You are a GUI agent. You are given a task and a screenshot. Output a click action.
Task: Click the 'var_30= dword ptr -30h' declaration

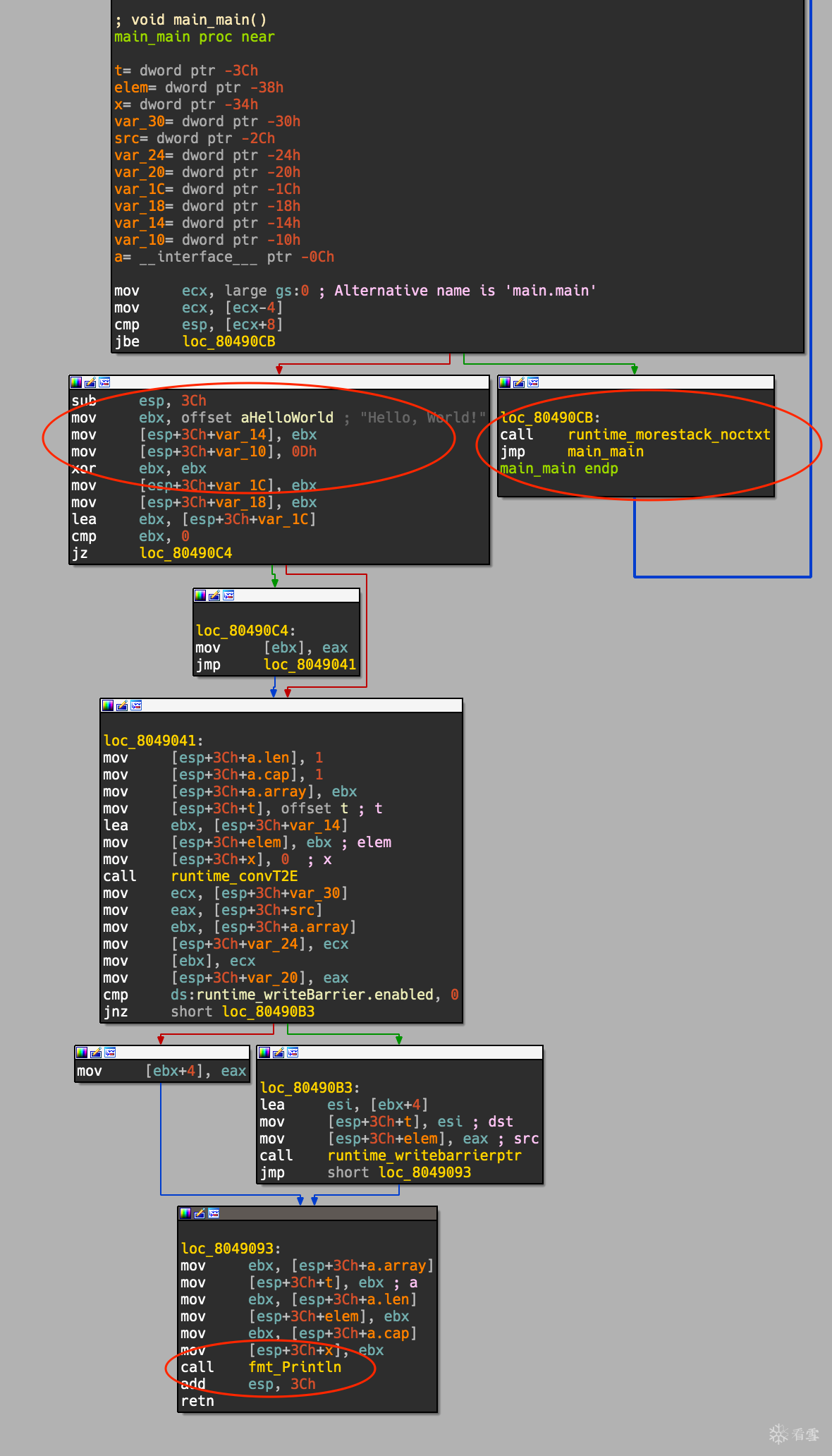pos(207,121)
